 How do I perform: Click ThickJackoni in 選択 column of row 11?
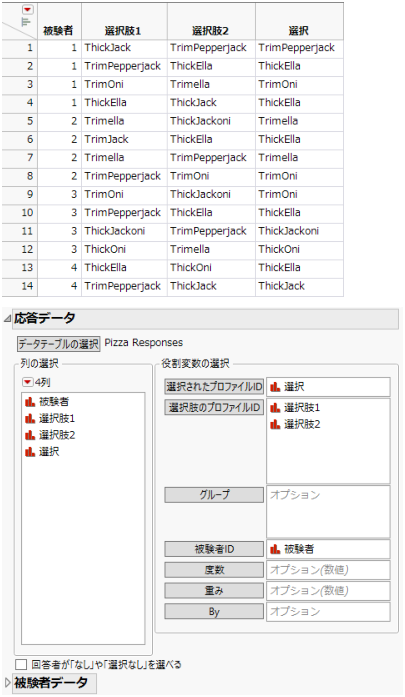click(x=299, y=231)
